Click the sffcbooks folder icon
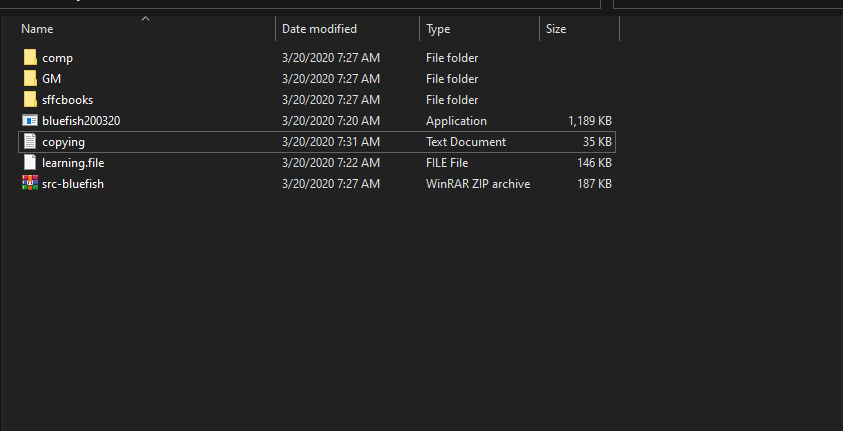The height and width of the screenshot is (431, 843). pos(30,99)
